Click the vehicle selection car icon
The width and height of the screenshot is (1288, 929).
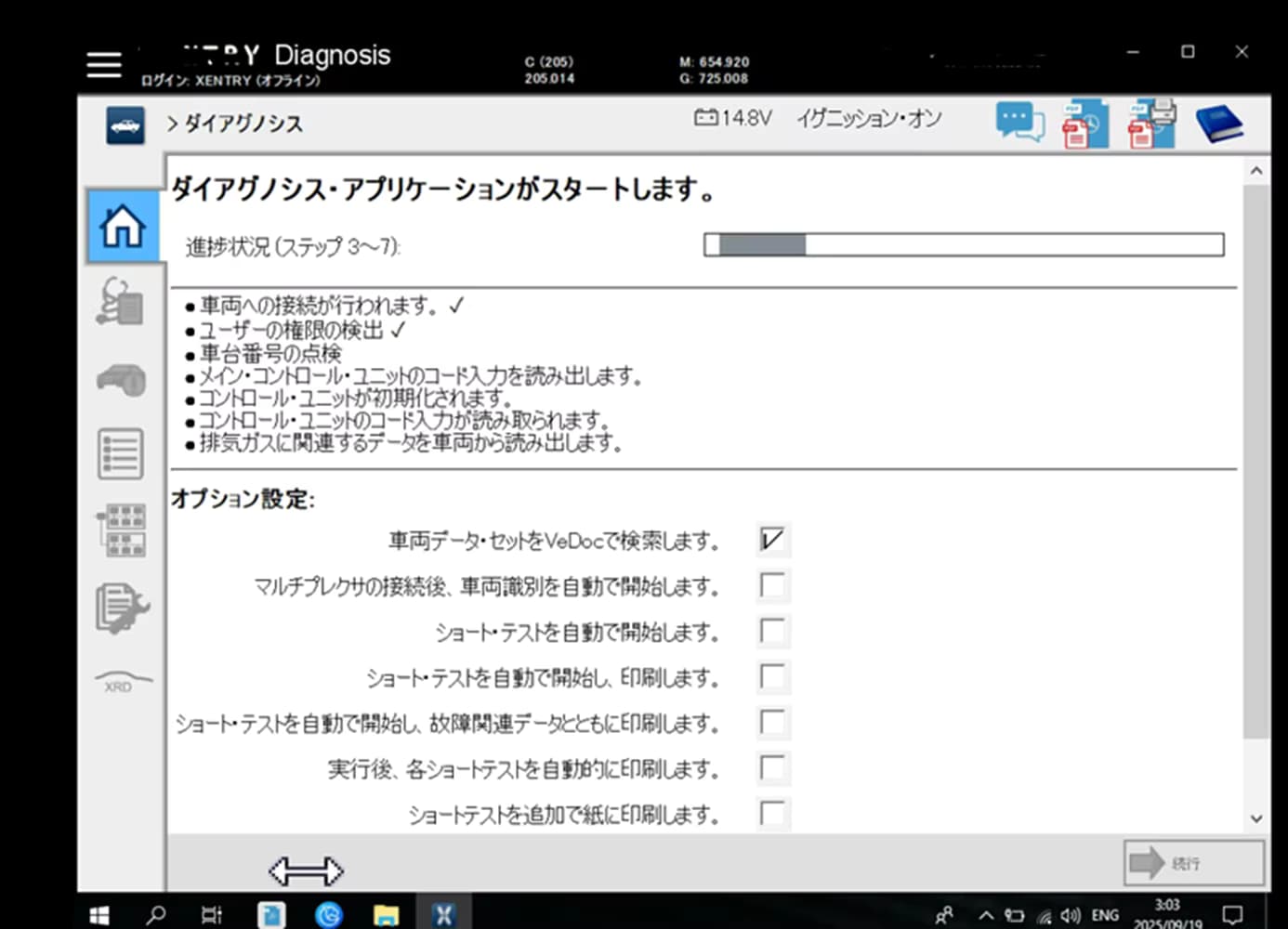tap(125, 125)
